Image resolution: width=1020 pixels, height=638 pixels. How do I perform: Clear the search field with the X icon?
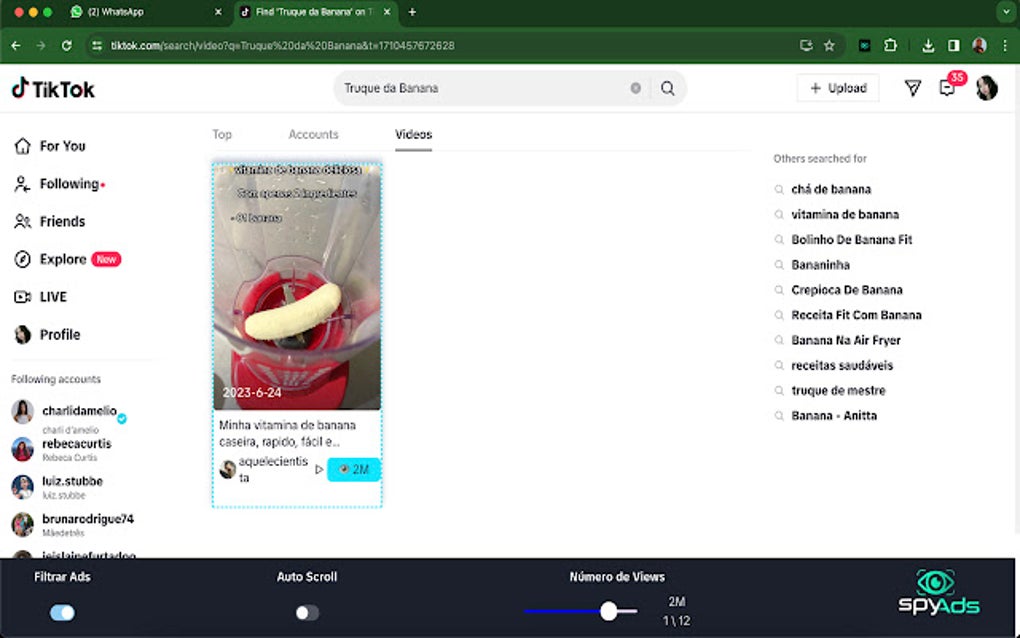tap(636, 88)
